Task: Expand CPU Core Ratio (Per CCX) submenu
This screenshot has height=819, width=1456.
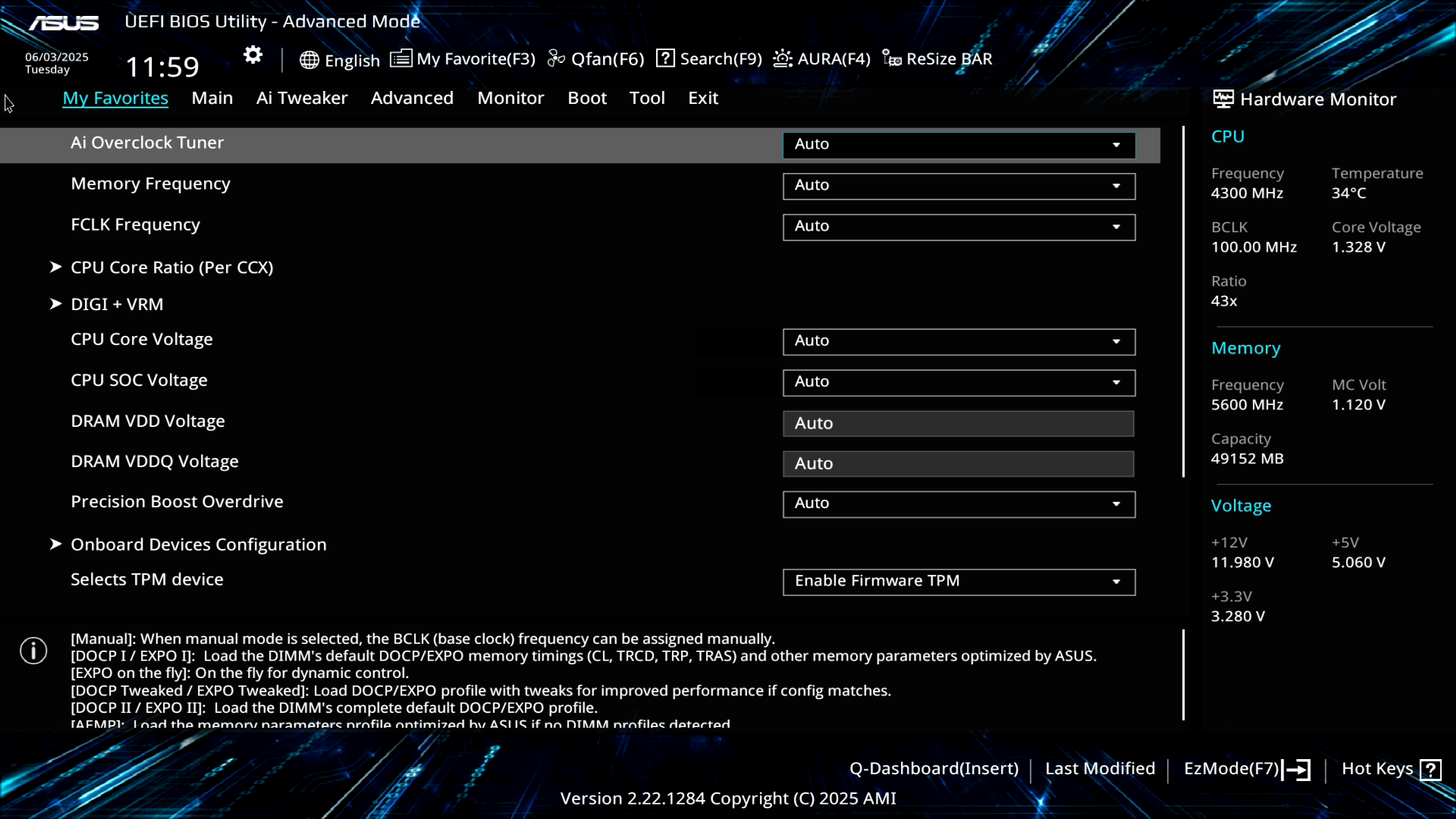Action: (171, 267)
